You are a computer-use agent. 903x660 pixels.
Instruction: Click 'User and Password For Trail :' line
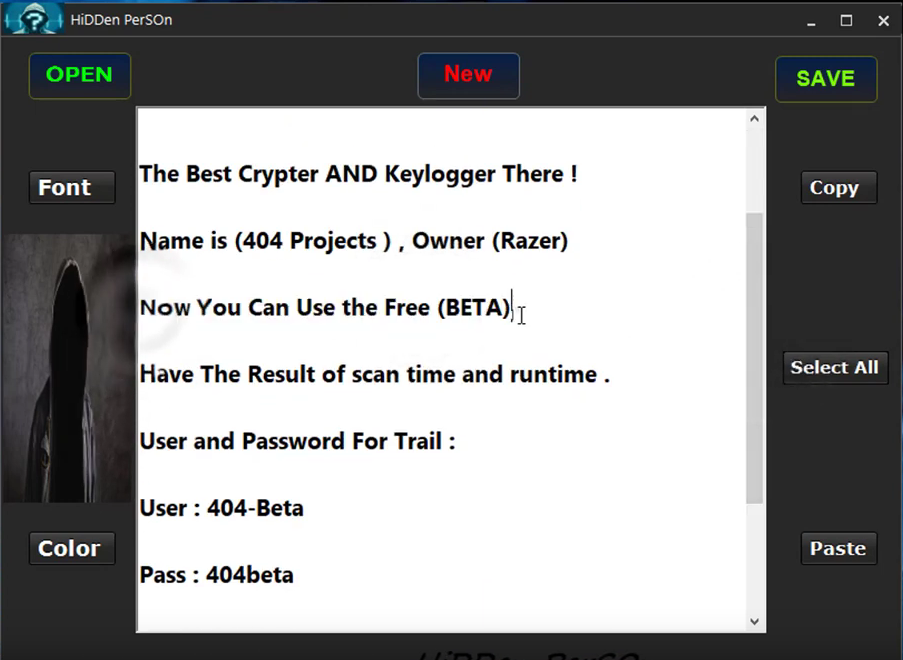pos(297,441)
